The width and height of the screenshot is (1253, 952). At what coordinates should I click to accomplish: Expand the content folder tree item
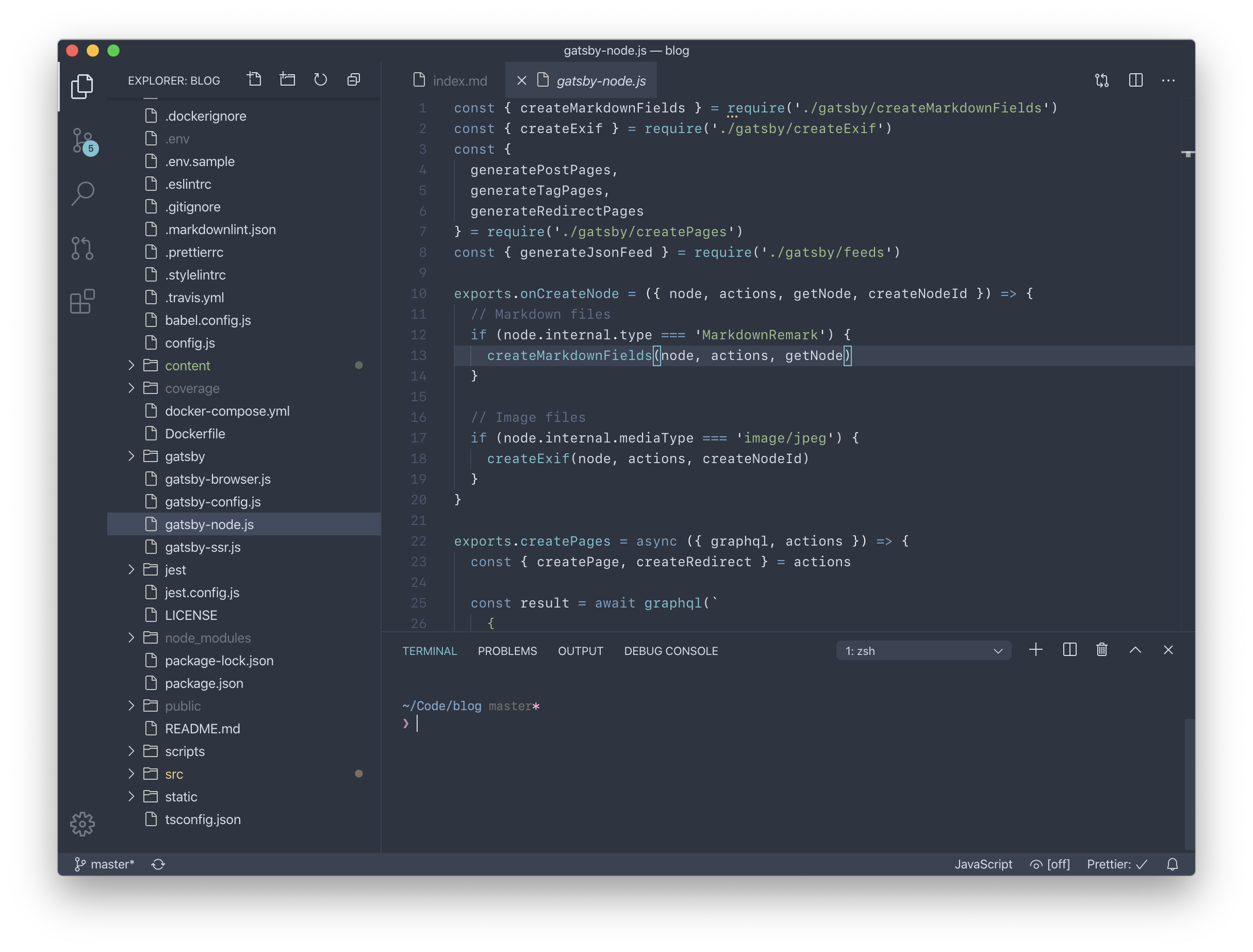click(131, 365)
